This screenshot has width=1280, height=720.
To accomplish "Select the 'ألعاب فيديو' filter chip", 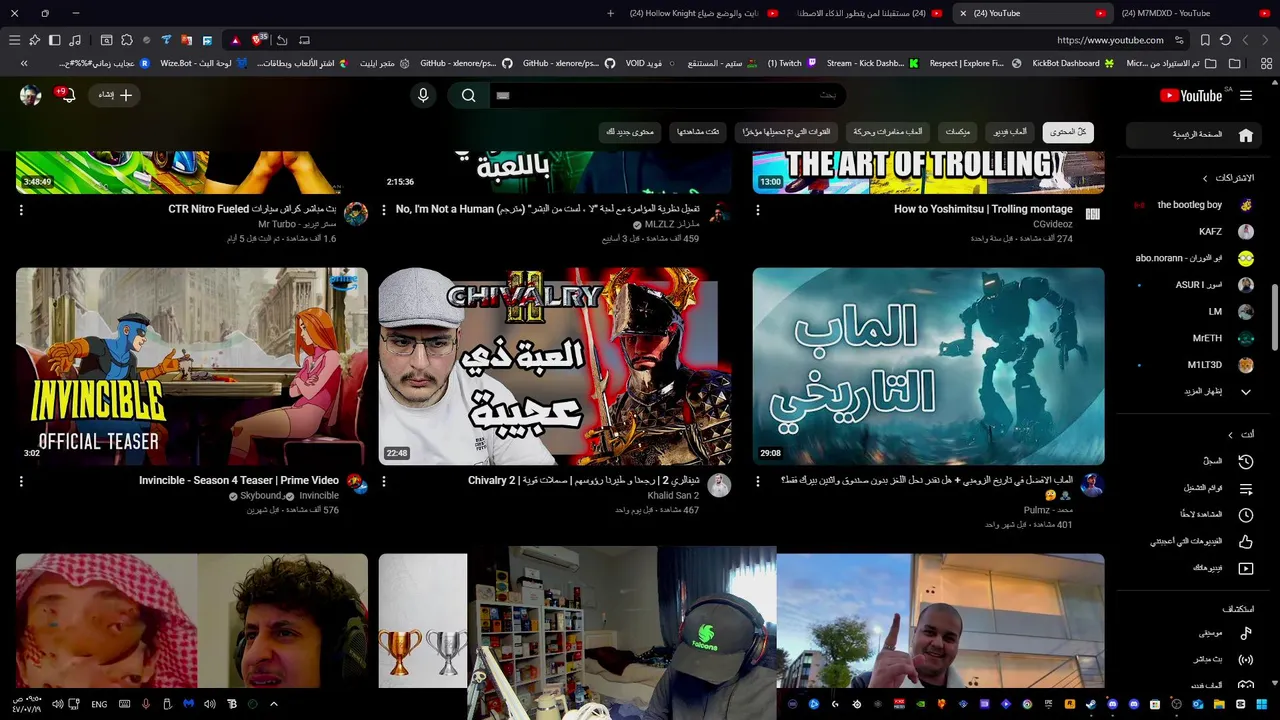I will click(1010, 132).
